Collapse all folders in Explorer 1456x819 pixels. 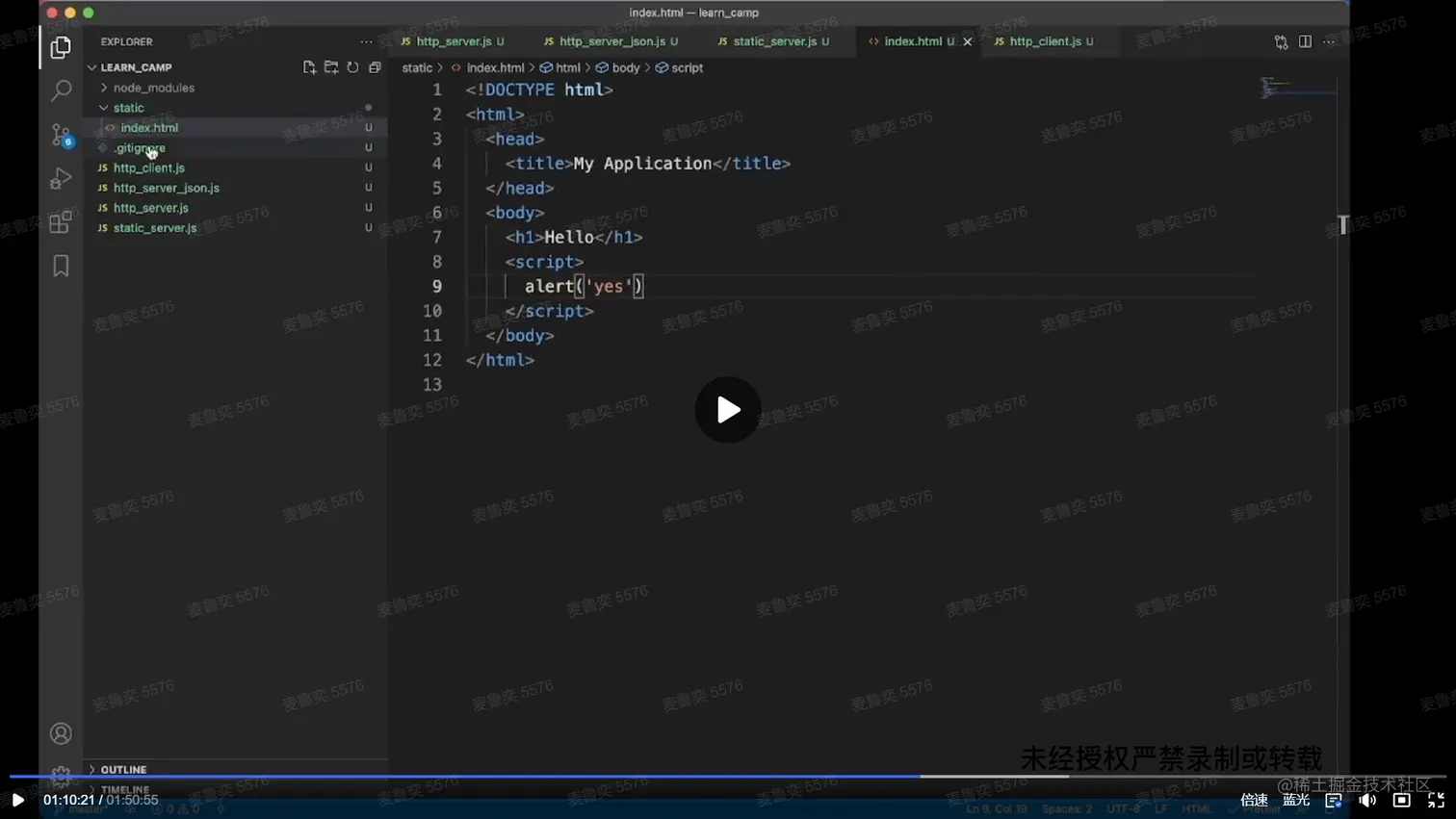click(x=375, y=67)
